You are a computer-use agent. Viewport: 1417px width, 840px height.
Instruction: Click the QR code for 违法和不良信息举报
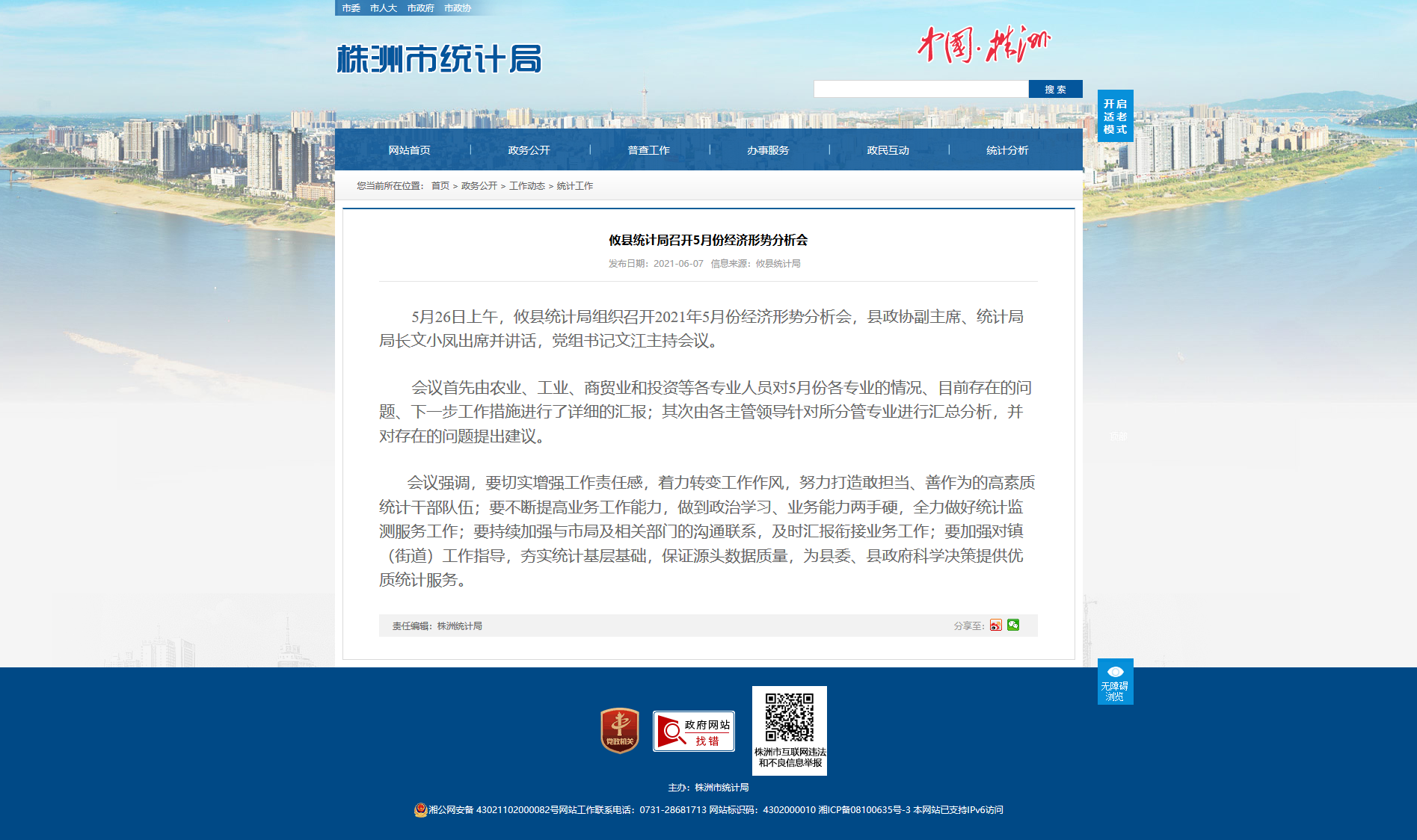(789, 717)
